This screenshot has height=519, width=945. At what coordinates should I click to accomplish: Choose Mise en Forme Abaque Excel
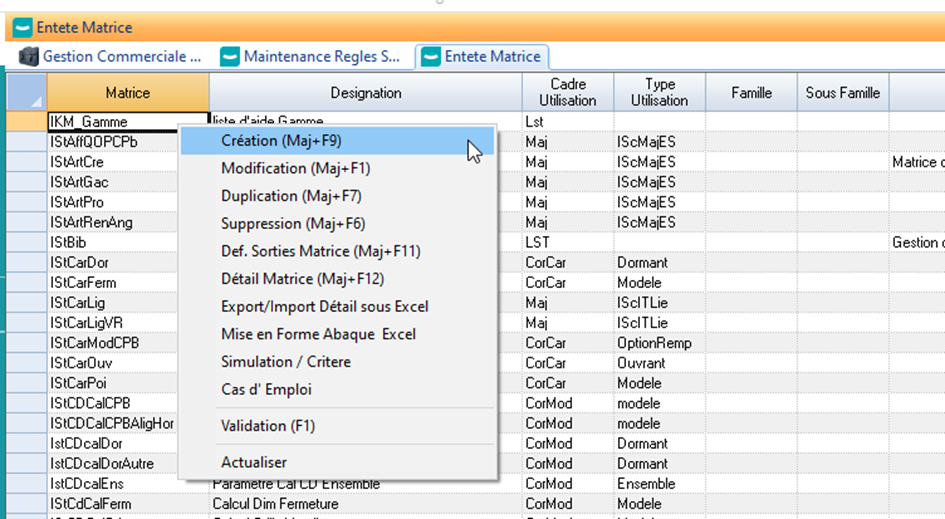318,334
